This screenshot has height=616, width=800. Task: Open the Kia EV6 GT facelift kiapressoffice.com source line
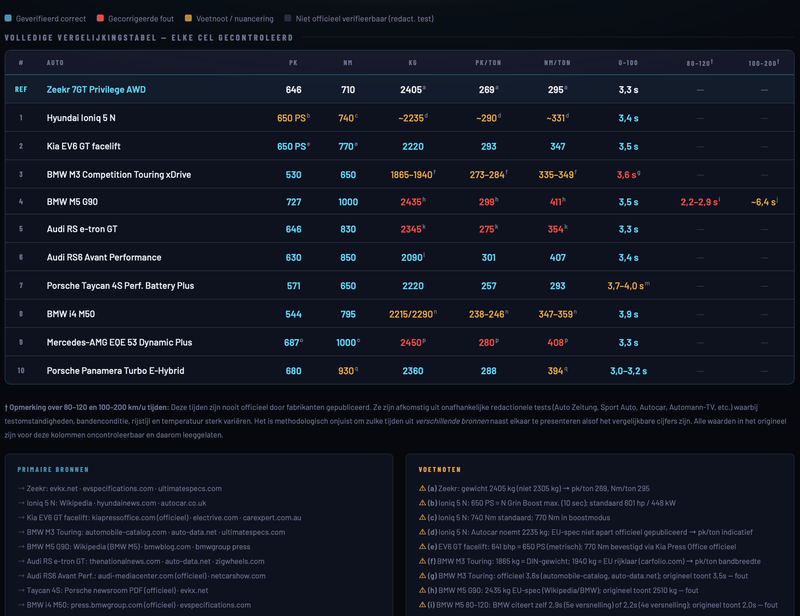pyautogui.click(x=160, y=518)
